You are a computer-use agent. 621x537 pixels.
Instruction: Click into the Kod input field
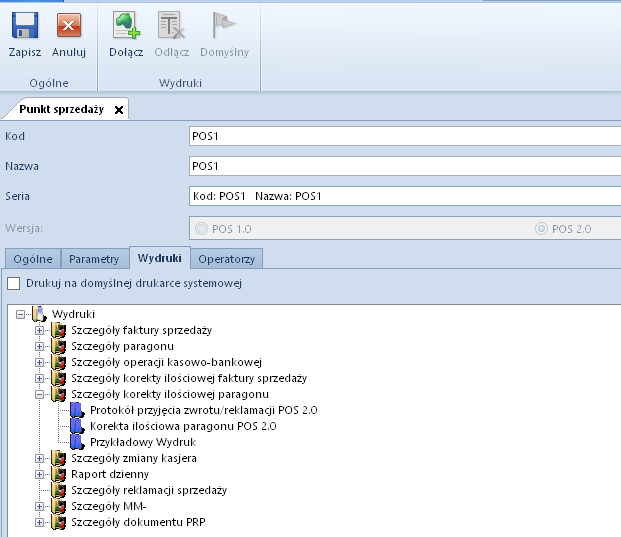pos(405,136)
